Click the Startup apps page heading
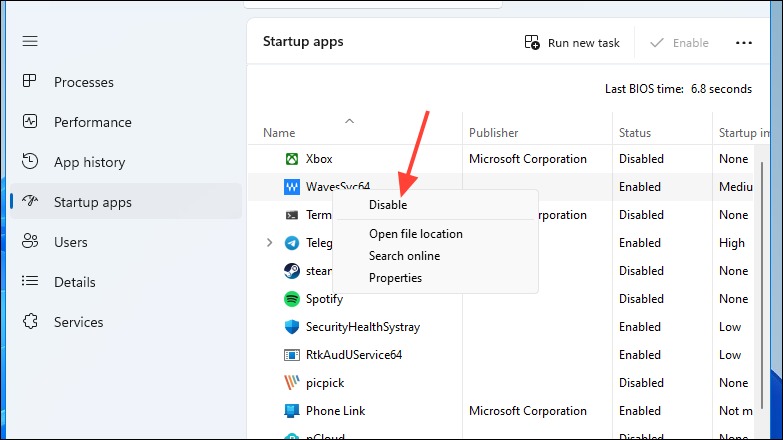The image size is (783, 440). click(303, 41)
